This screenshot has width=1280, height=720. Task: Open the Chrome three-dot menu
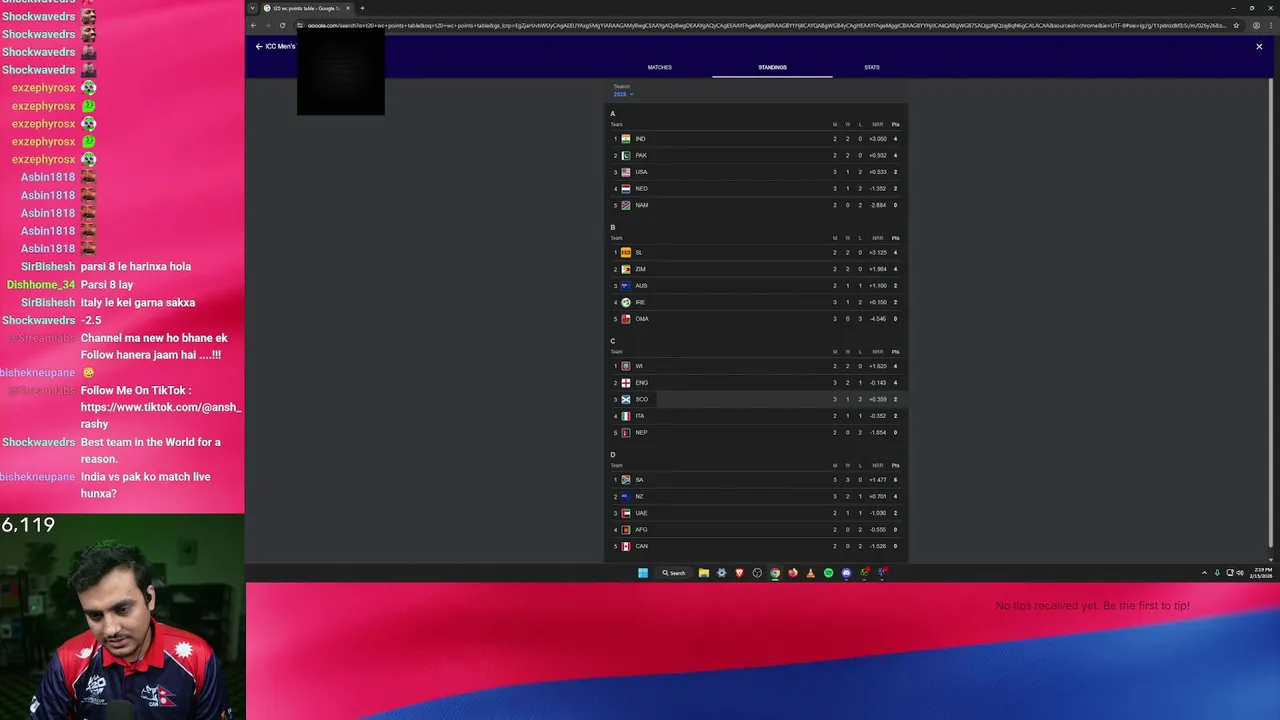(1271, 25)
